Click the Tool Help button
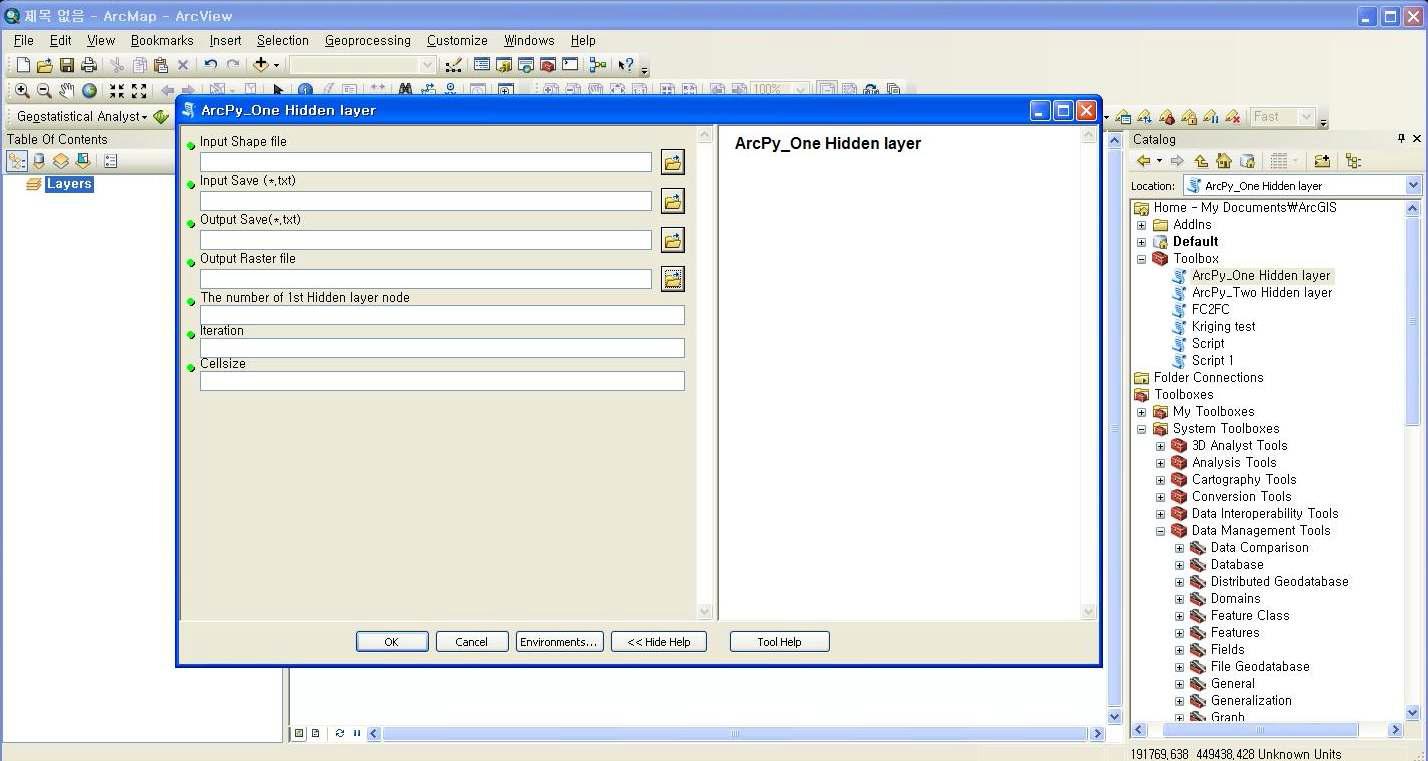Screen dimensions: 1428x761 click(x=780, y=642)
